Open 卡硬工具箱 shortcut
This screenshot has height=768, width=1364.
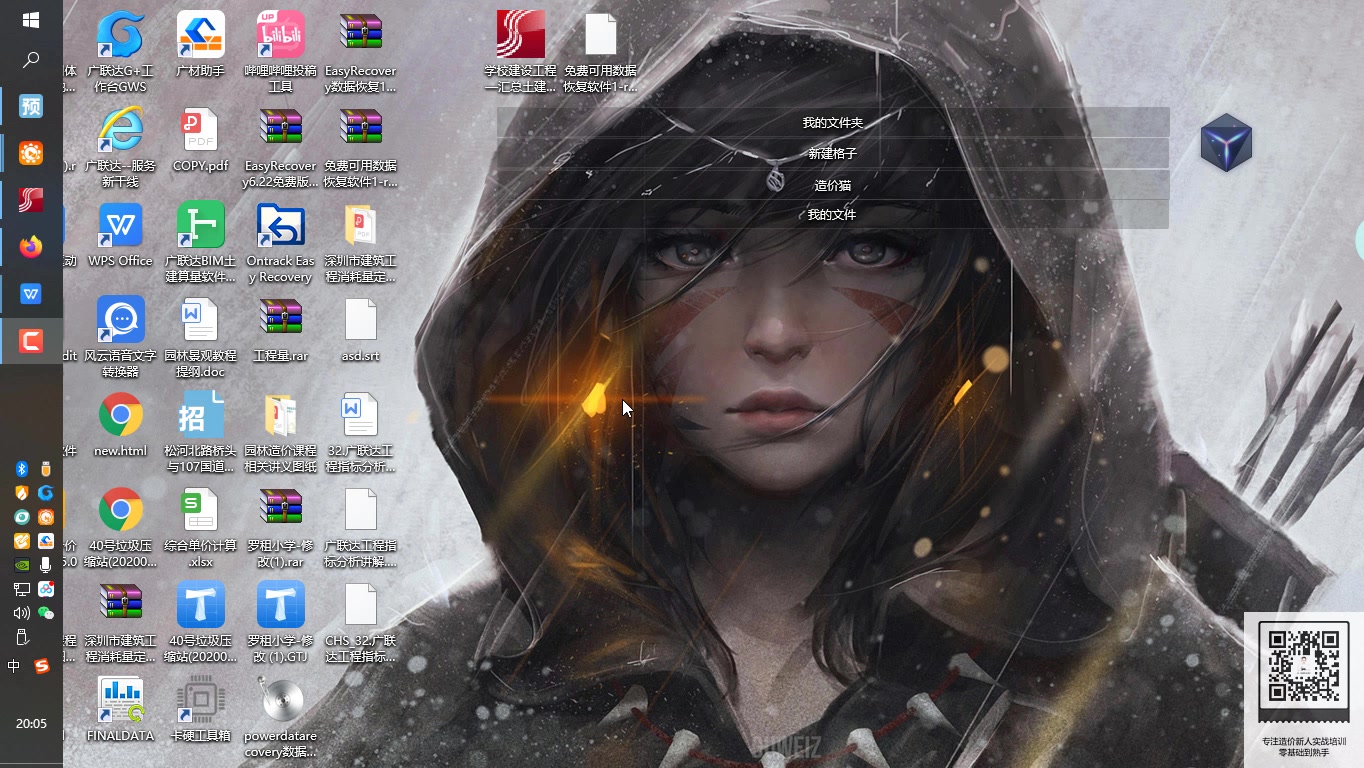(200, 710)
